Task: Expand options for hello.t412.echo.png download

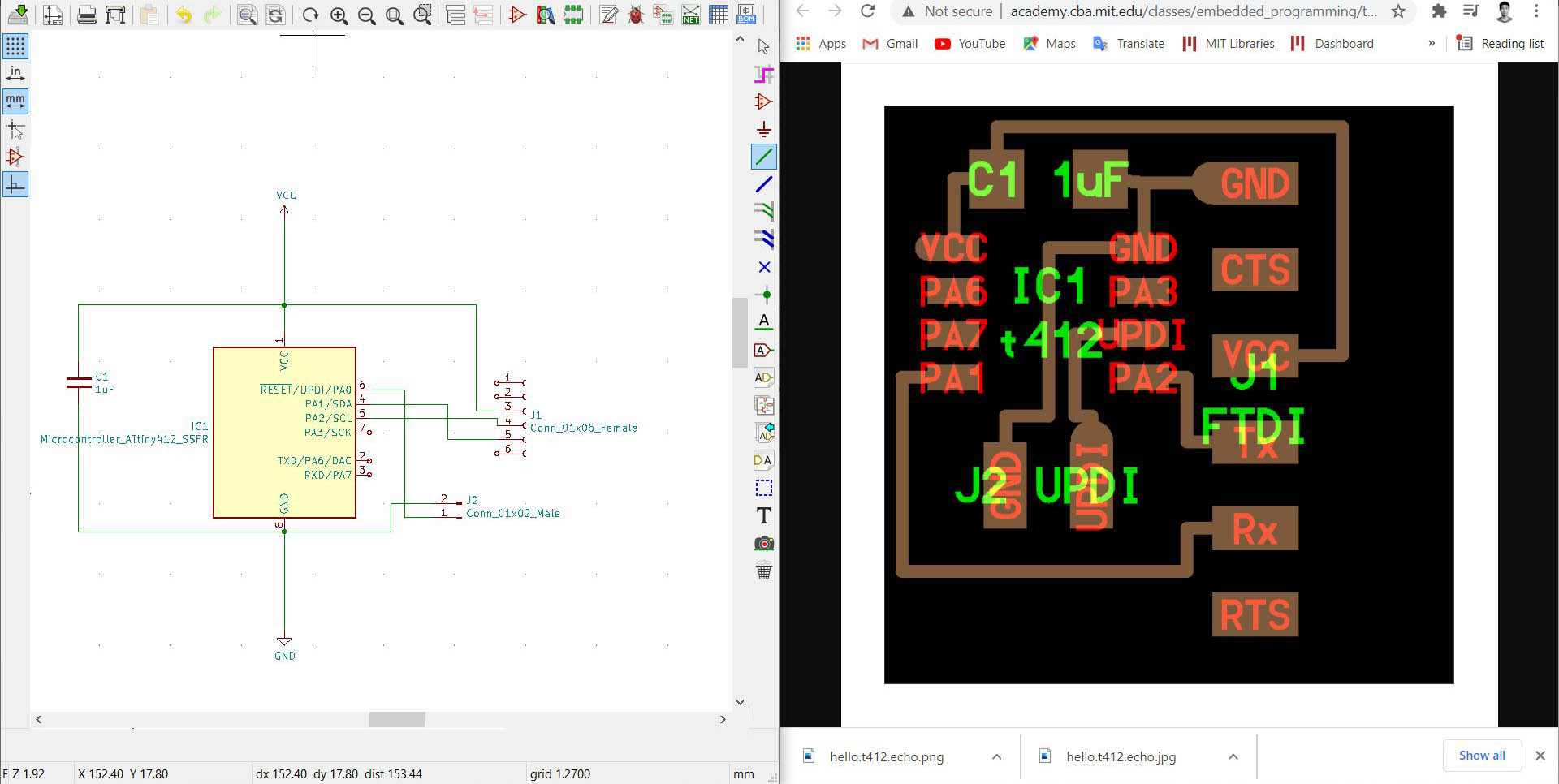Action: [x=996, y=756]
